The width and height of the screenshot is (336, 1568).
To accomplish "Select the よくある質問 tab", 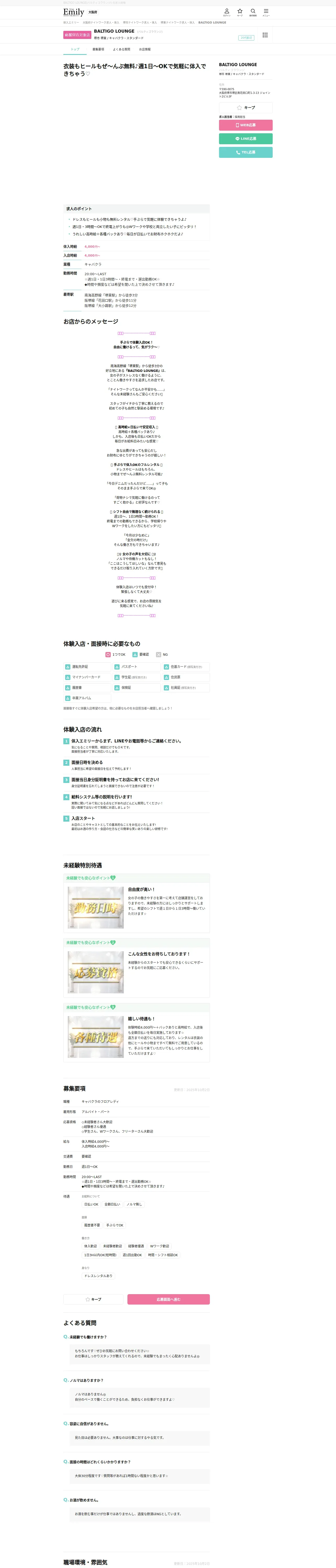I will [x=121, y=49].
